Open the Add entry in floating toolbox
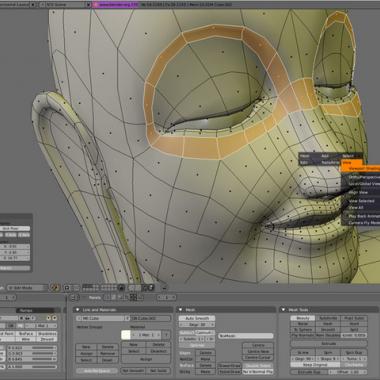 click(325, 156)
